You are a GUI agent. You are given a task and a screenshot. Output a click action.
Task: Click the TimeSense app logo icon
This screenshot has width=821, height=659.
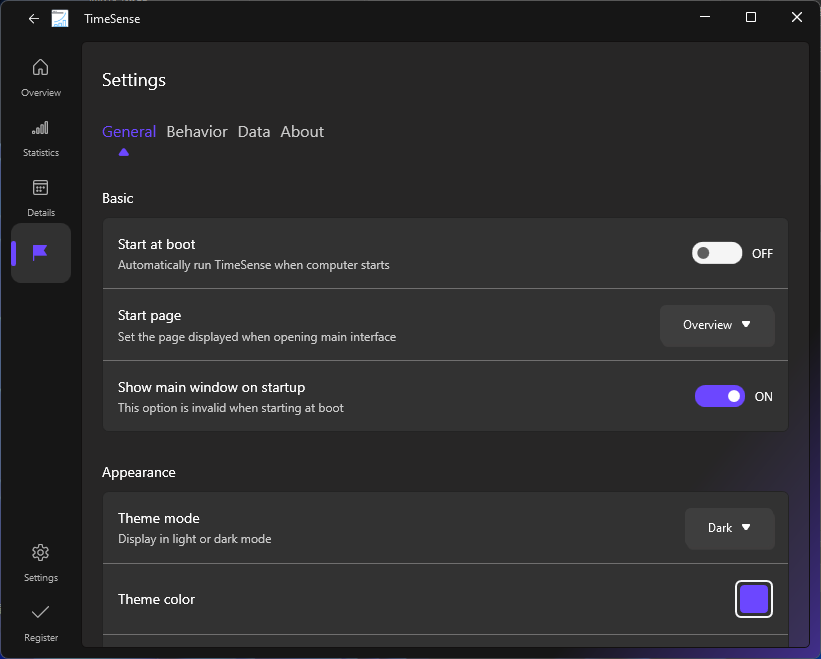coord(60,19)
